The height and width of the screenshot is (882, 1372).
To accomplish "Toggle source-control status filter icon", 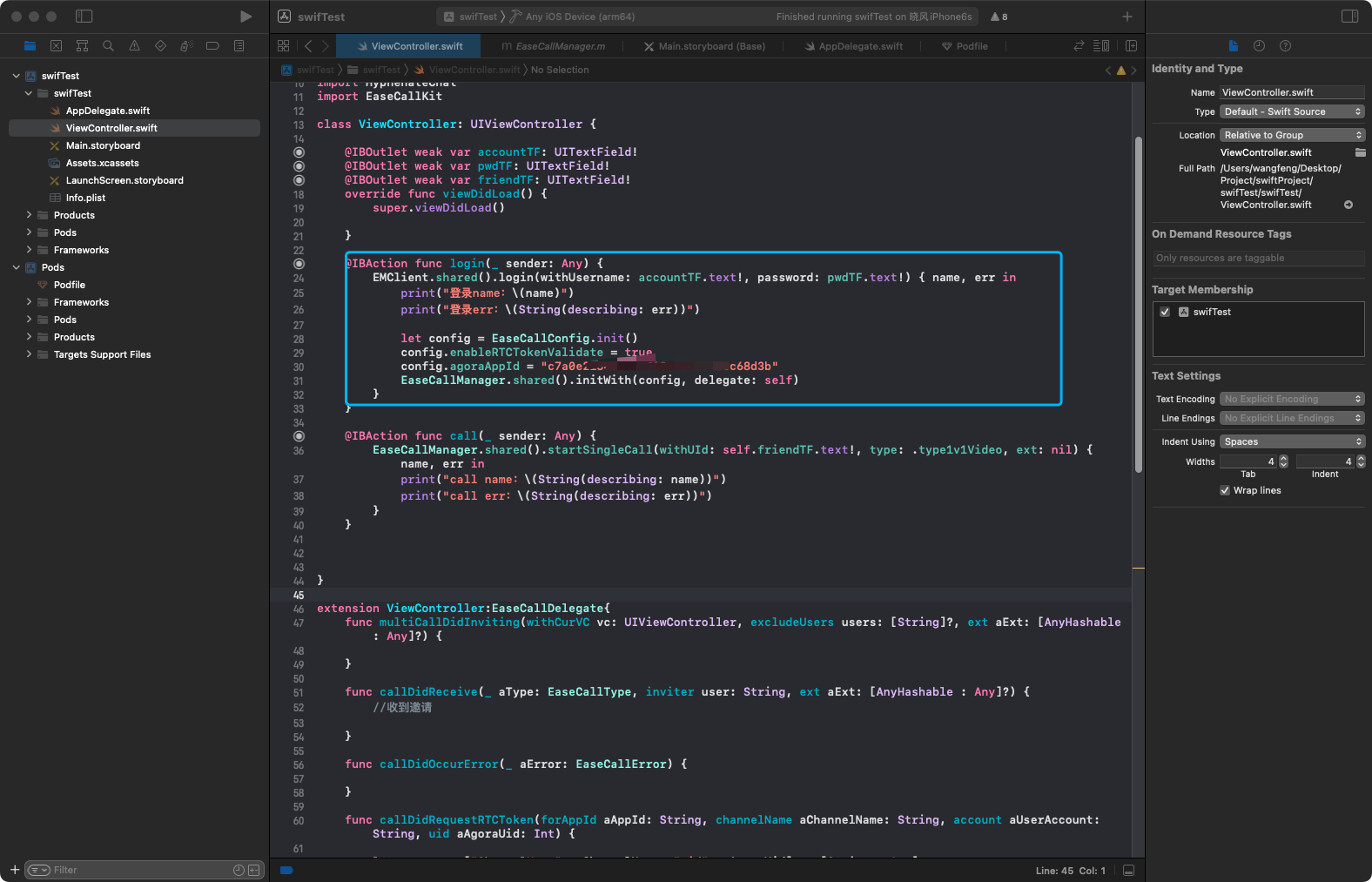I will pos(254,870).
